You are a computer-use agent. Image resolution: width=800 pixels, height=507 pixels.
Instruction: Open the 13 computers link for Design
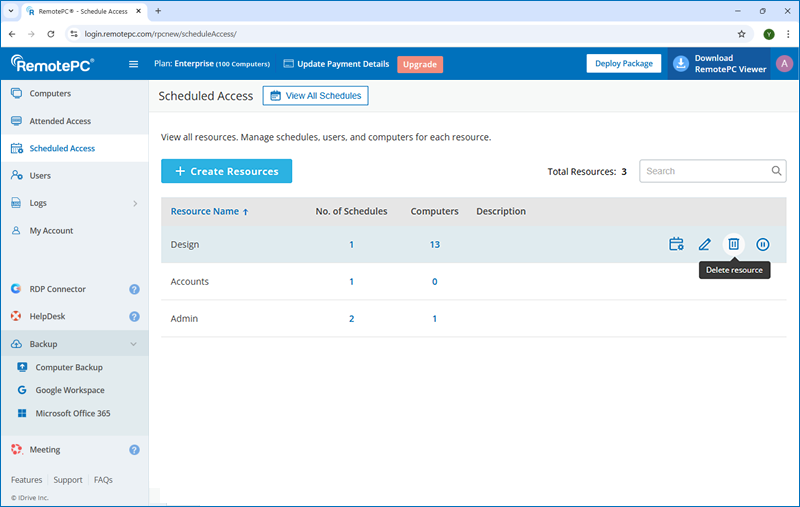tap(434, 245)
